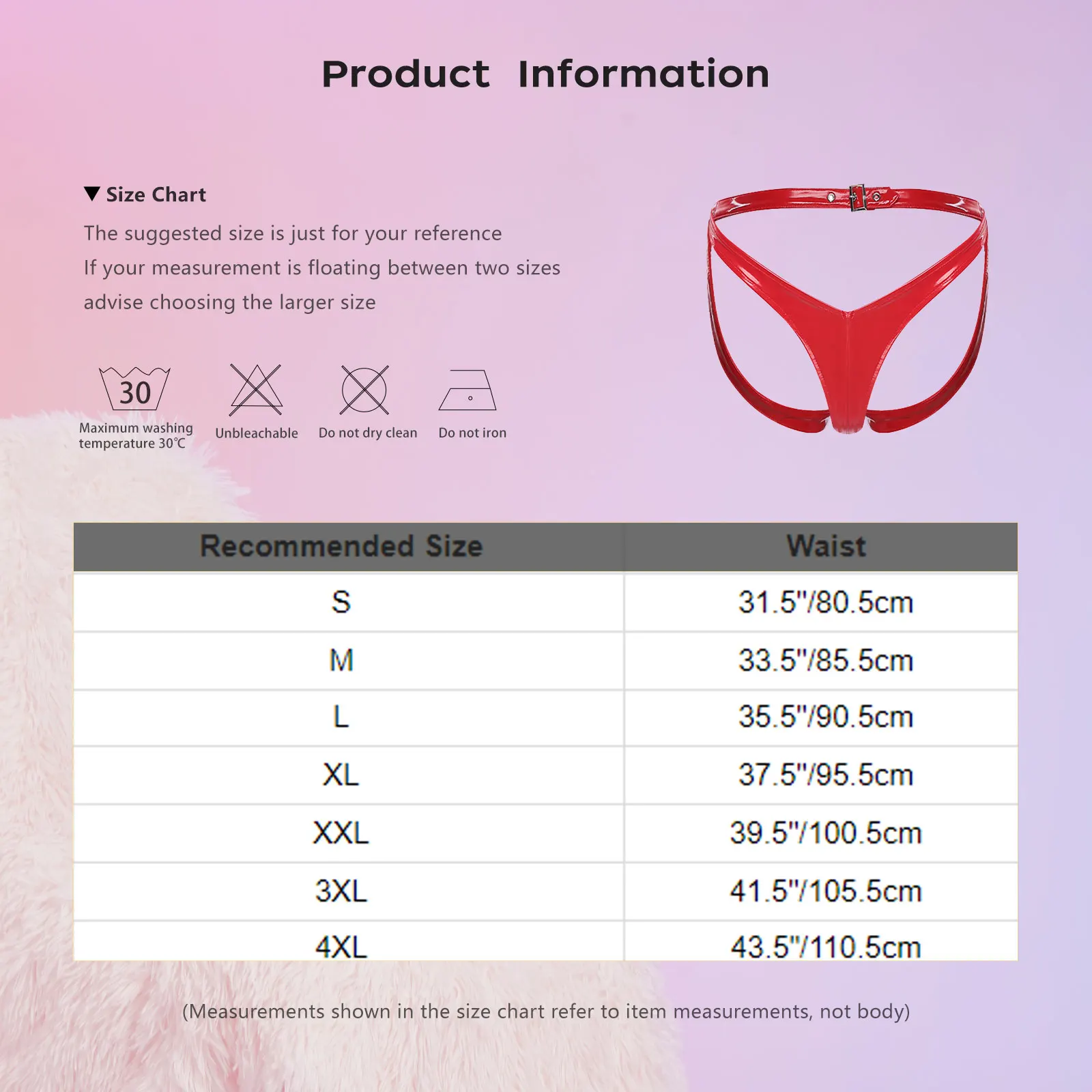Screen dimensions: 1092x1092
Task: Select the 'M' size cell
Action: click(x=349, y=661)
